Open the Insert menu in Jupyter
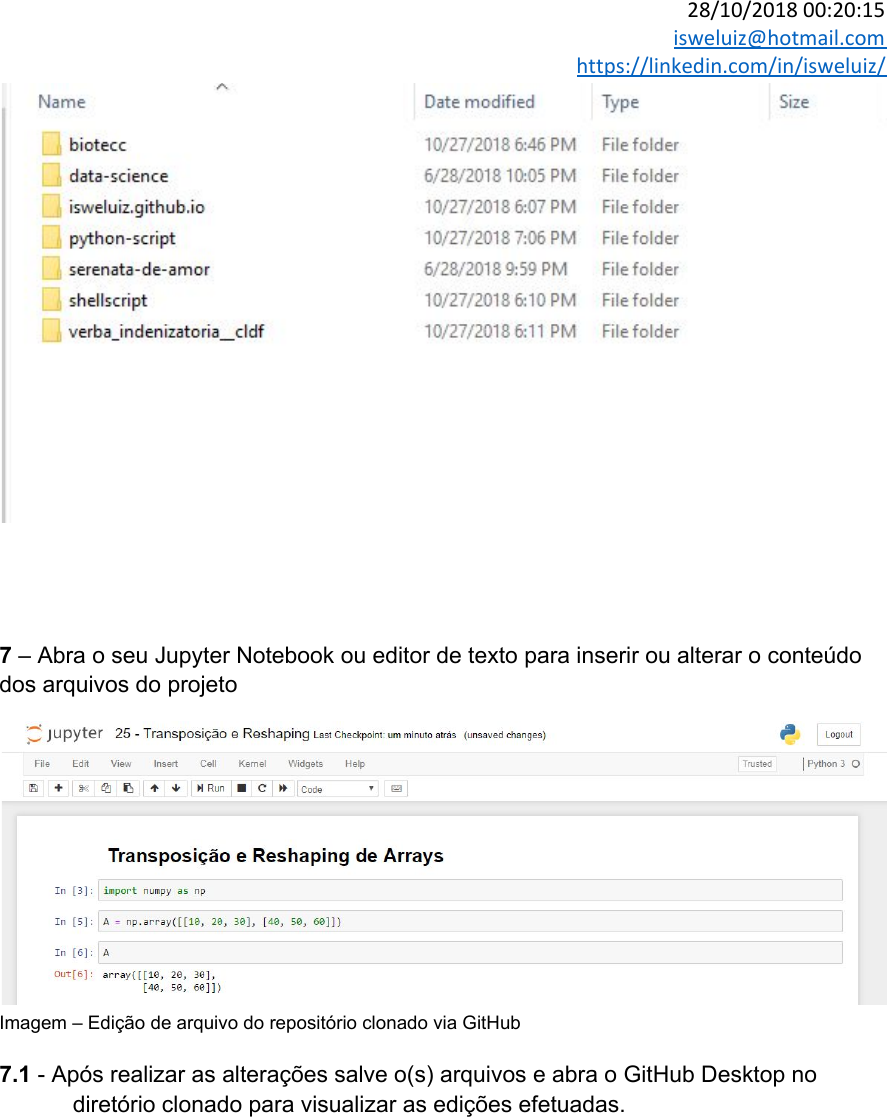 pyautogui.click(x=166, y=764)
